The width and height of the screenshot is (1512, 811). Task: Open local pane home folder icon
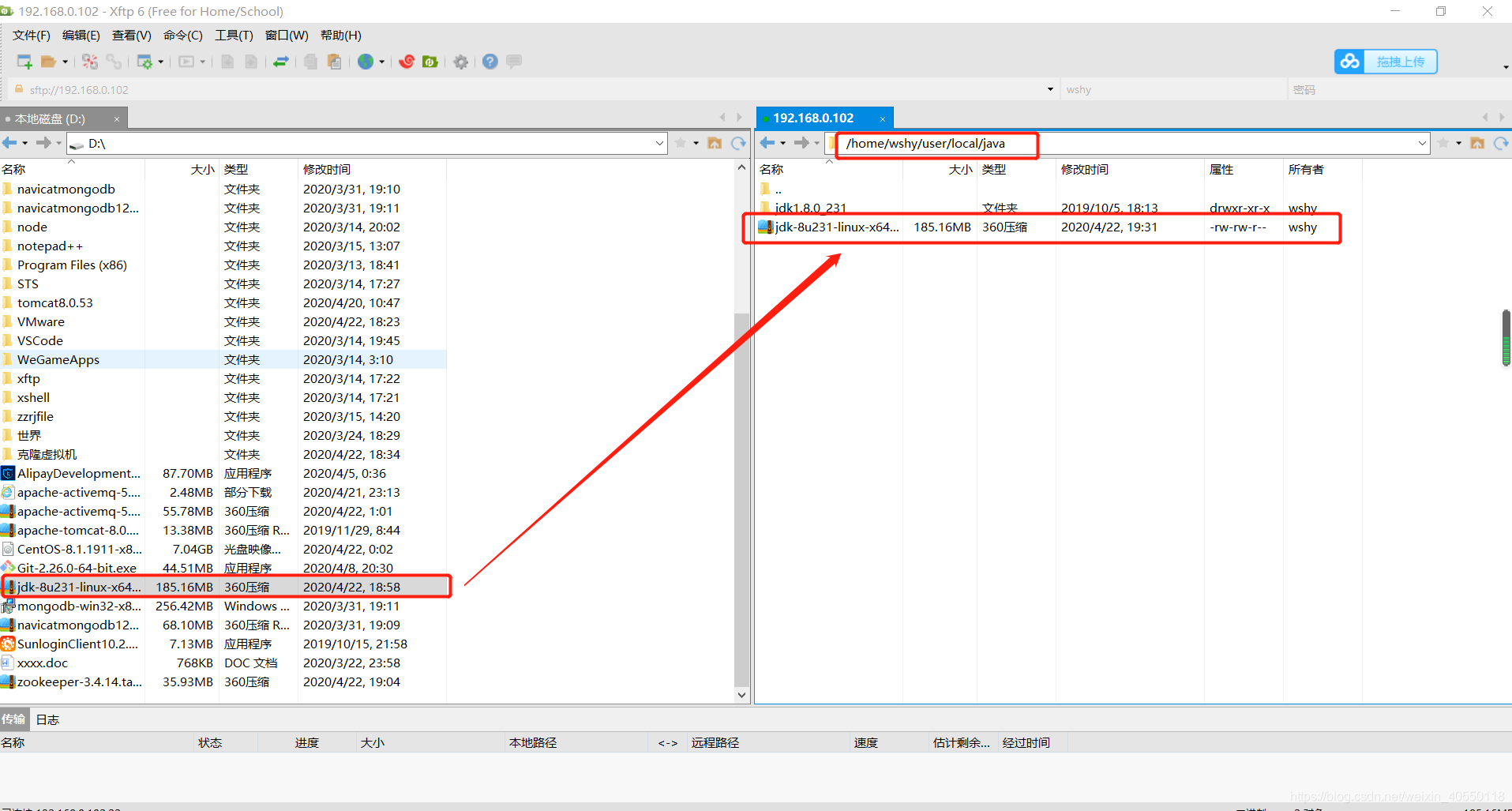coord(715,143)
